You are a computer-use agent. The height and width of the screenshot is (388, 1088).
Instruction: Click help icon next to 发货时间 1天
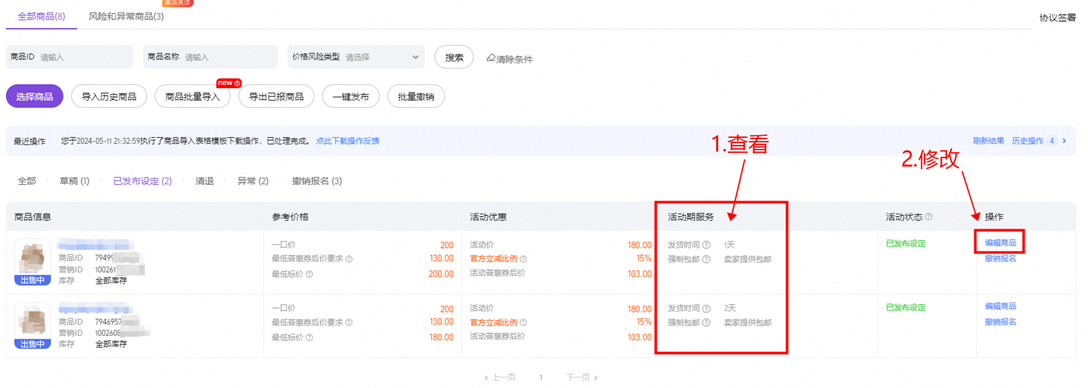click(x=706, y=245)
